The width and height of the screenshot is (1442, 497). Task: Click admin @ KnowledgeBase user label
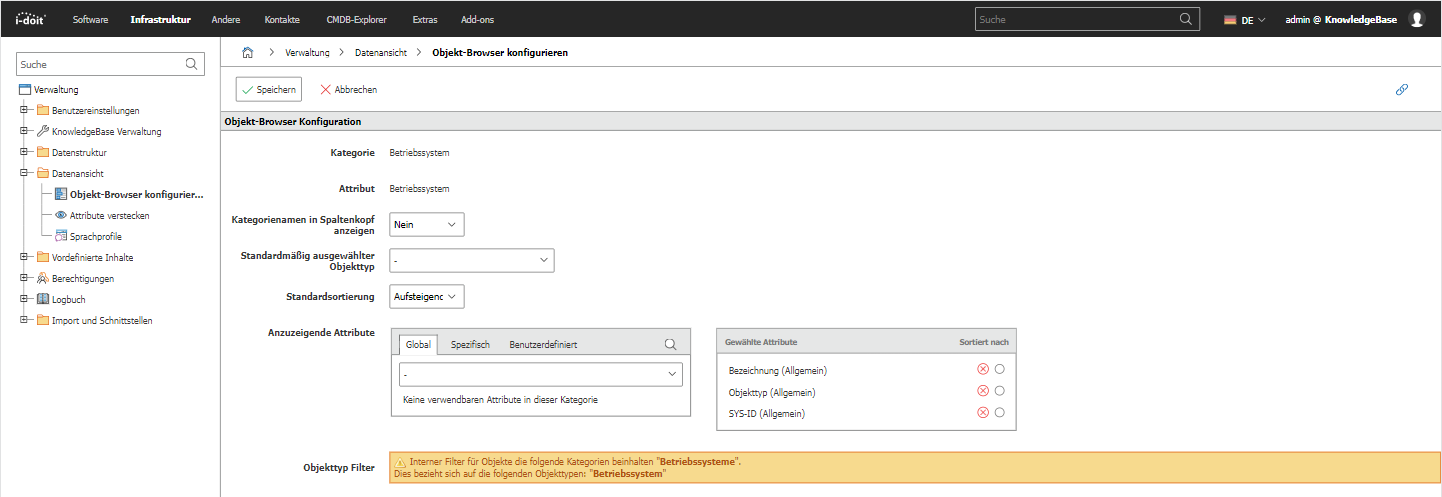(x=1340, y=20)
